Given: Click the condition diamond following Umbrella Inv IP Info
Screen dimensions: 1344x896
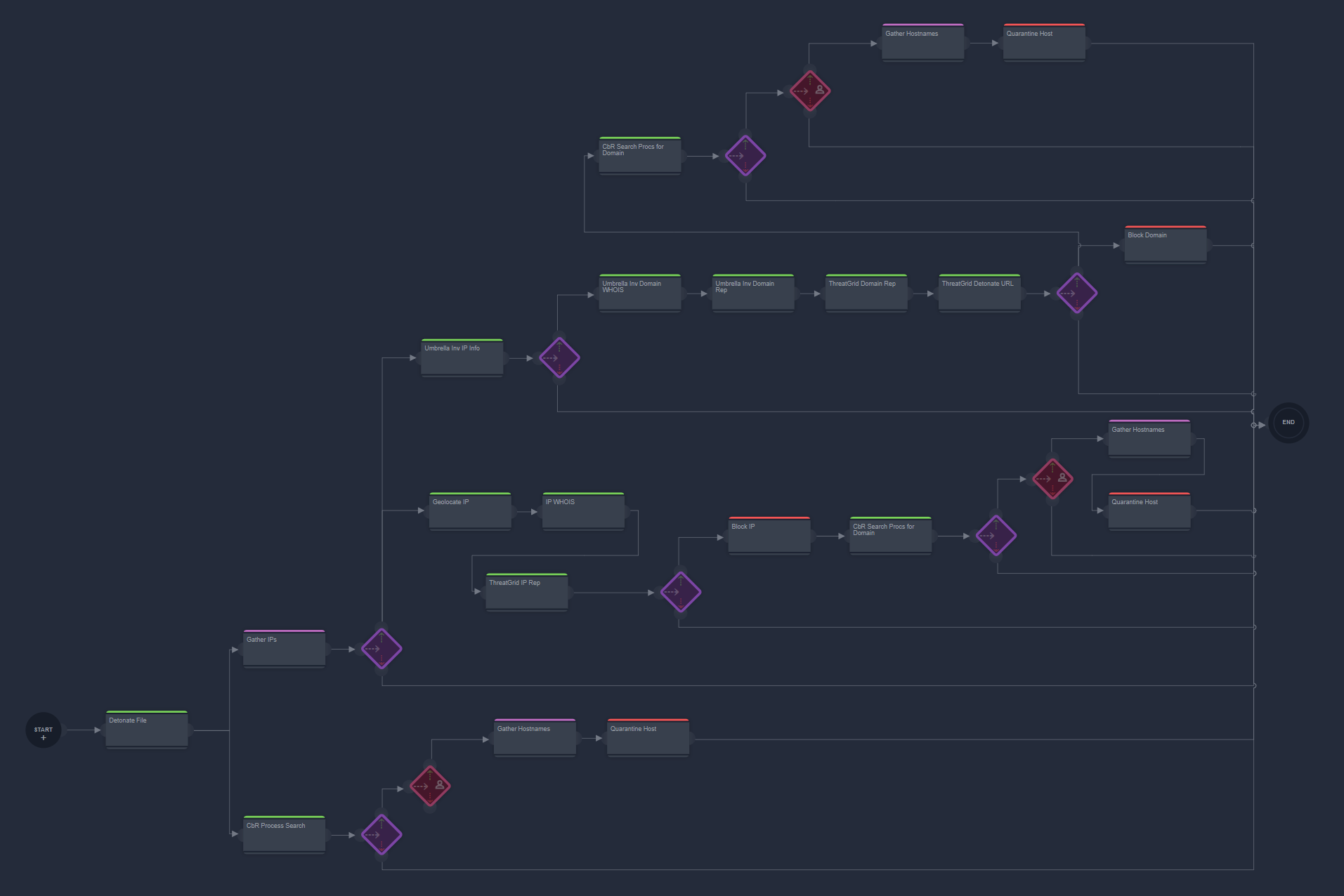Looking at the screenshot, I should coord(559,357).
